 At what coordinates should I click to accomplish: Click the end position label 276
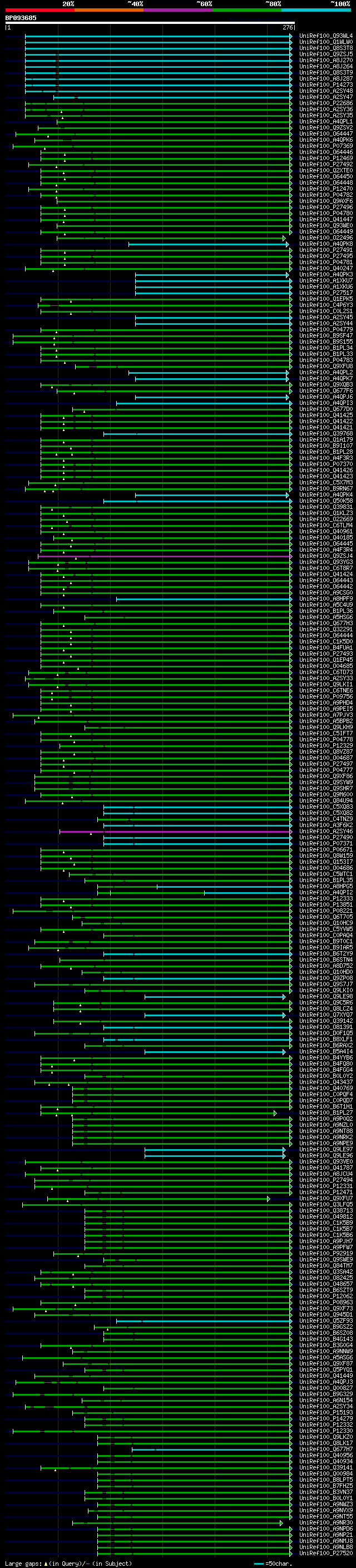point(288,27)
